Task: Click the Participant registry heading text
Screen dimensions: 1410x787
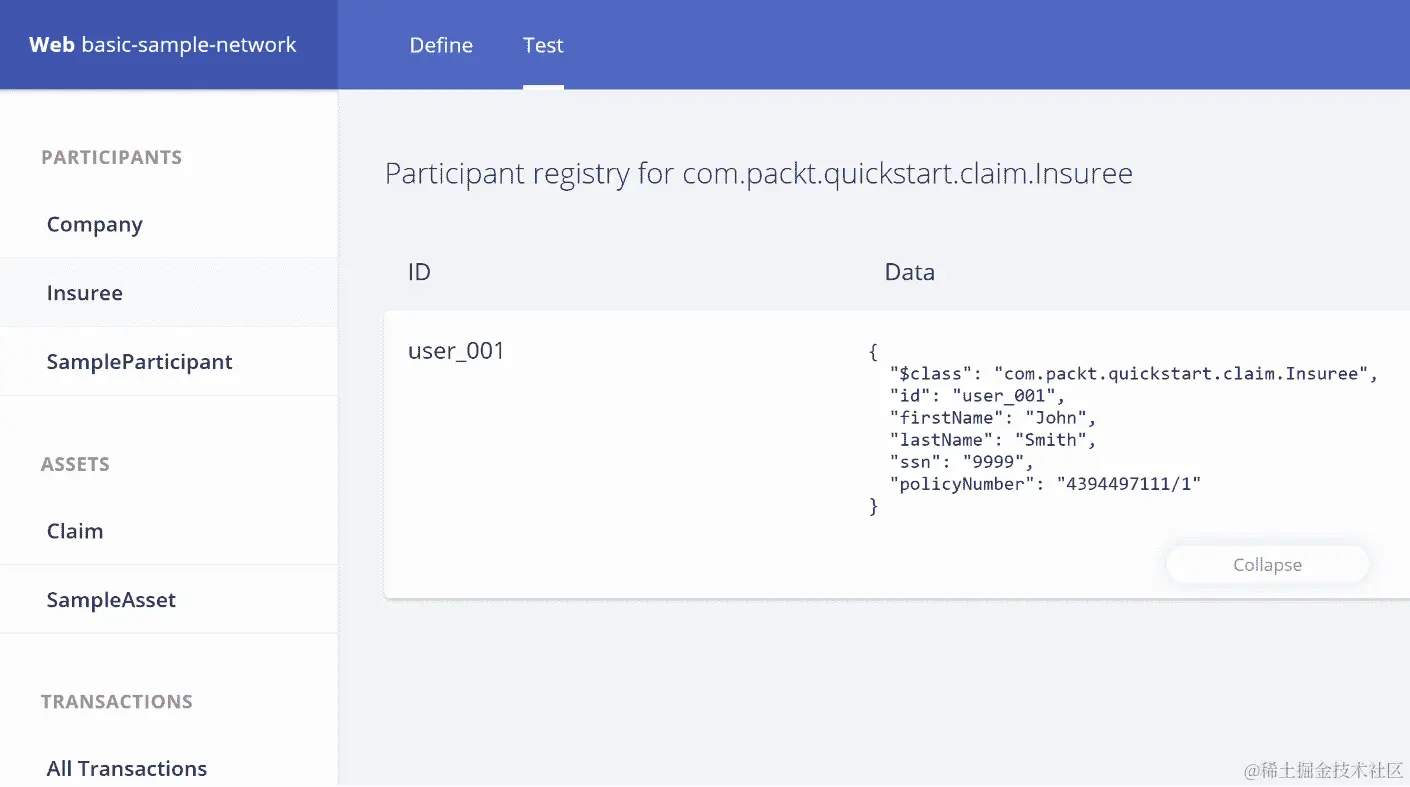Action: click(x=758, y=174)
